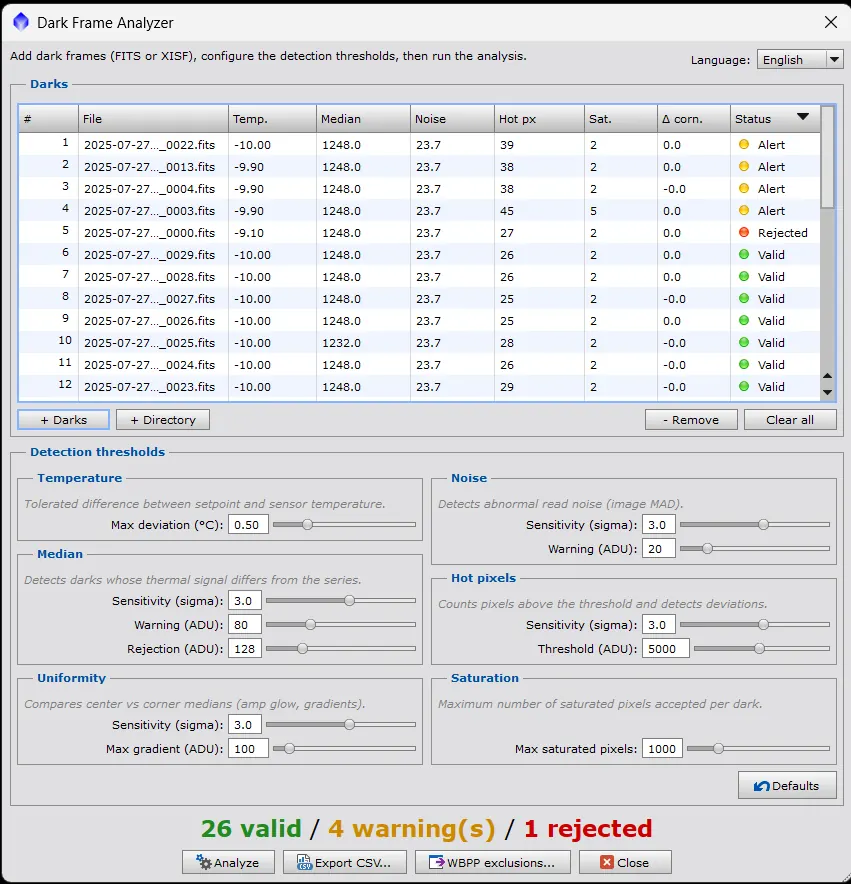The width and height of the screenshot is (851, 884).
Task: Click the hot pixel count 45
Action: point(506,211)
